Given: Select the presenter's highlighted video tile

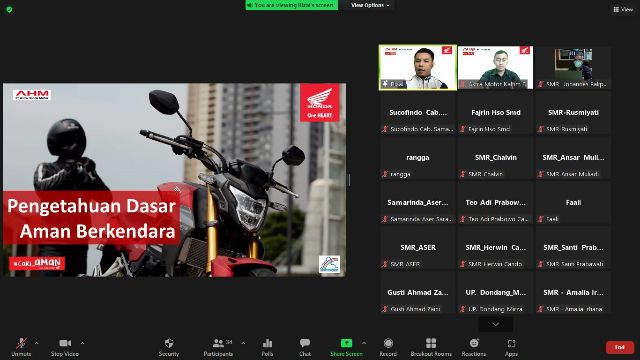Looking at the screenshot, I should click(x=418, y=67).
